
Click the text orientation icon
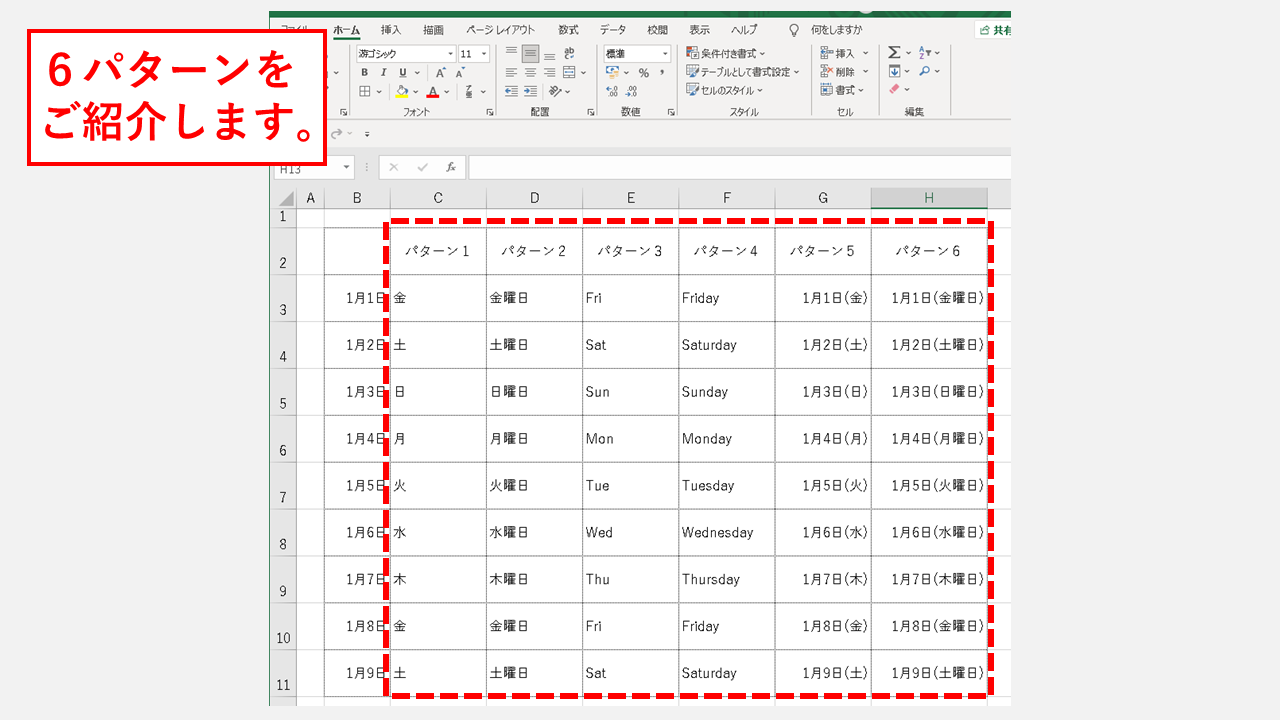556,91
